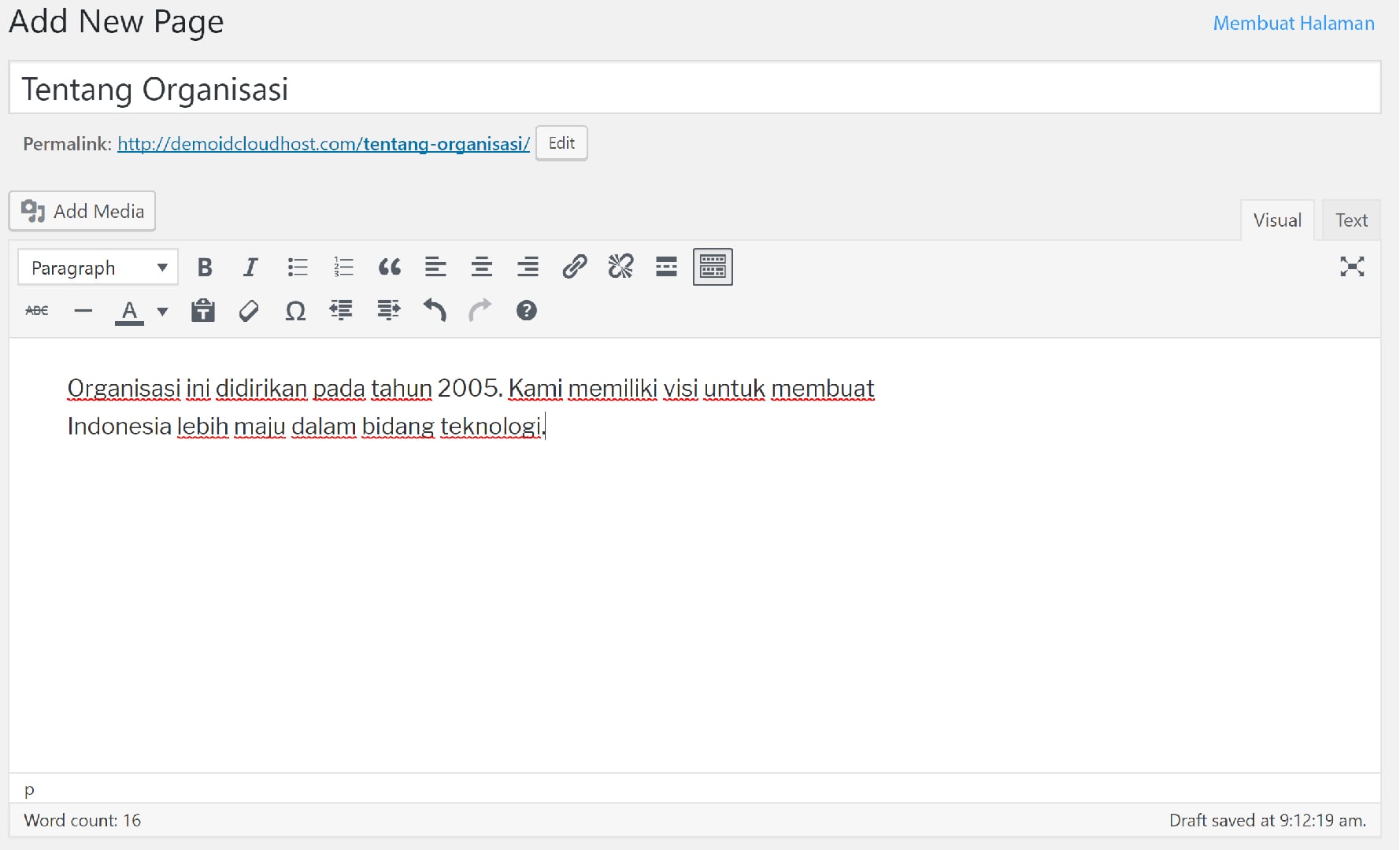Insert Read More tag

pyautogui.click(x=666, y=268)
